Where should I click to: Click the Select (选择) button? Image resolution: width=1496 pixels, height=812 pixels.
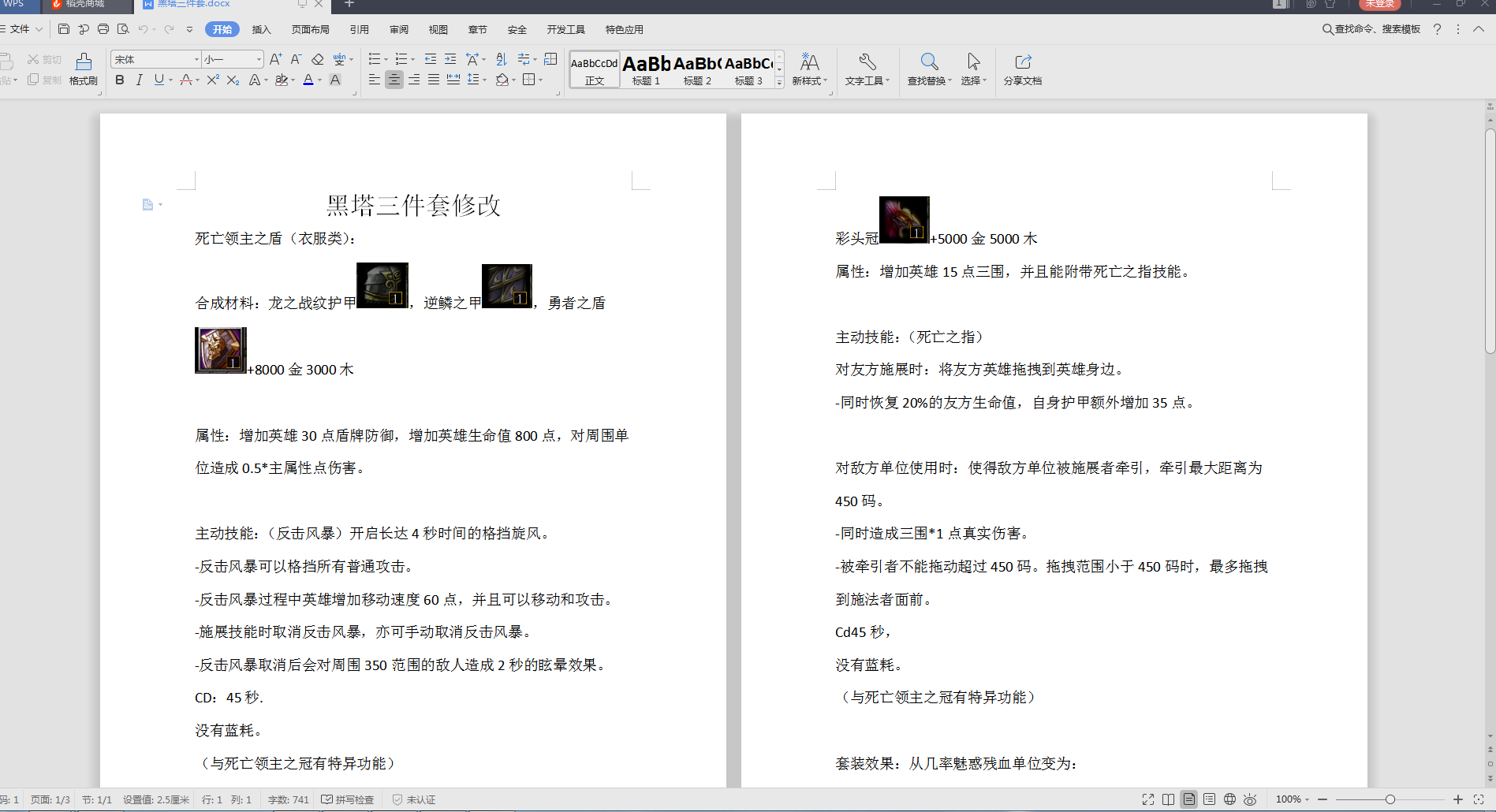click(x=974, y=69)
